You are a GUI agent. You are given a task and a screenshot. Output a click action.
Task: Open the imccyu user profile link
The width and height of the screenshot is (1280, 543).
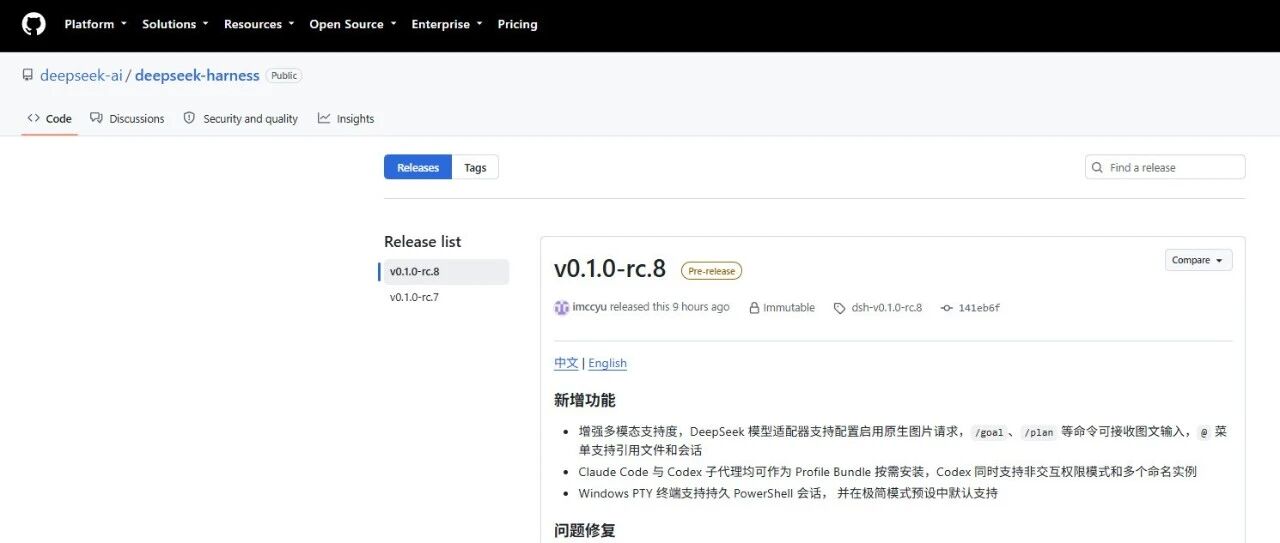click(589, 307)
